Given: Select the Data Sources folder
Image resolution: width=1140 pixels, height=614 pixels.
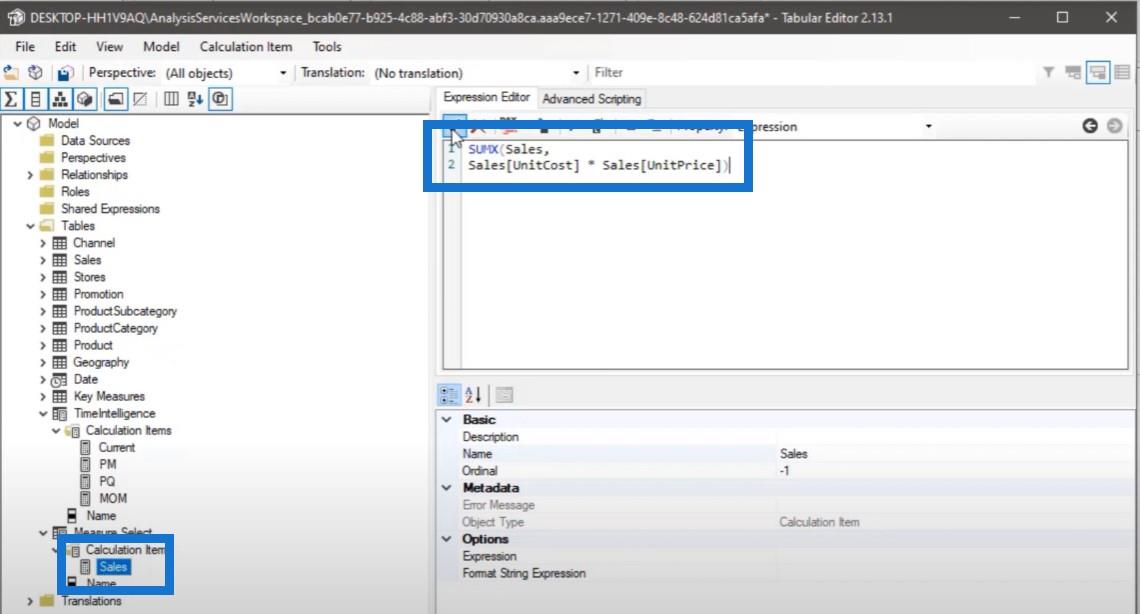Looking at the screenshot, I should 95,140.
